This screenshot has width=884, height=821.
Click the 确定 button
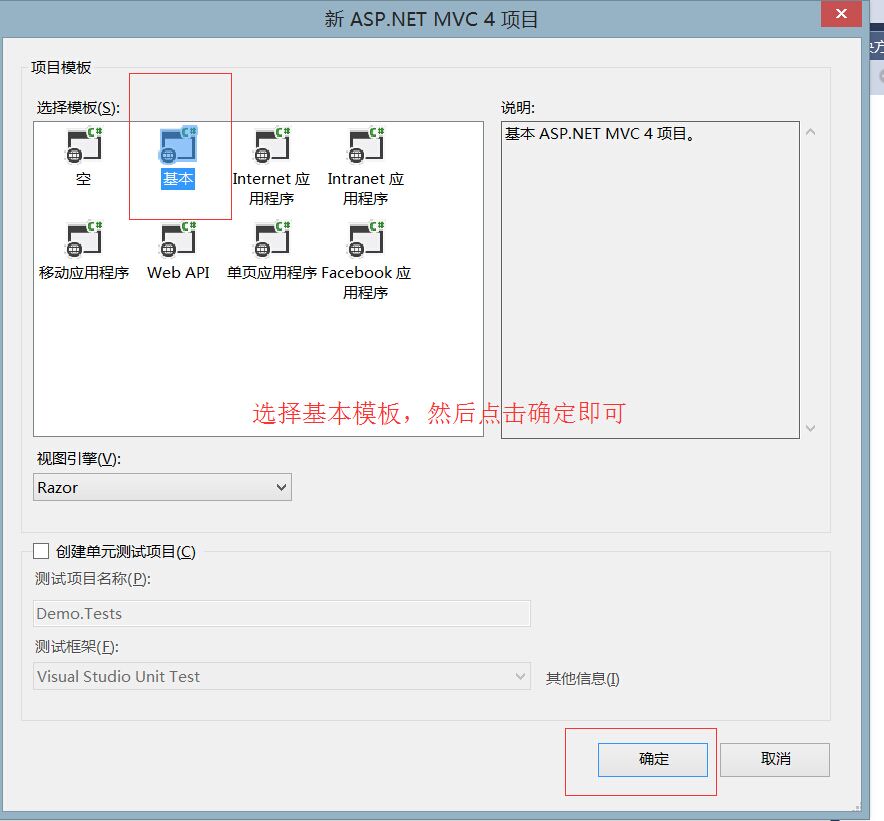tap(653, 760)
